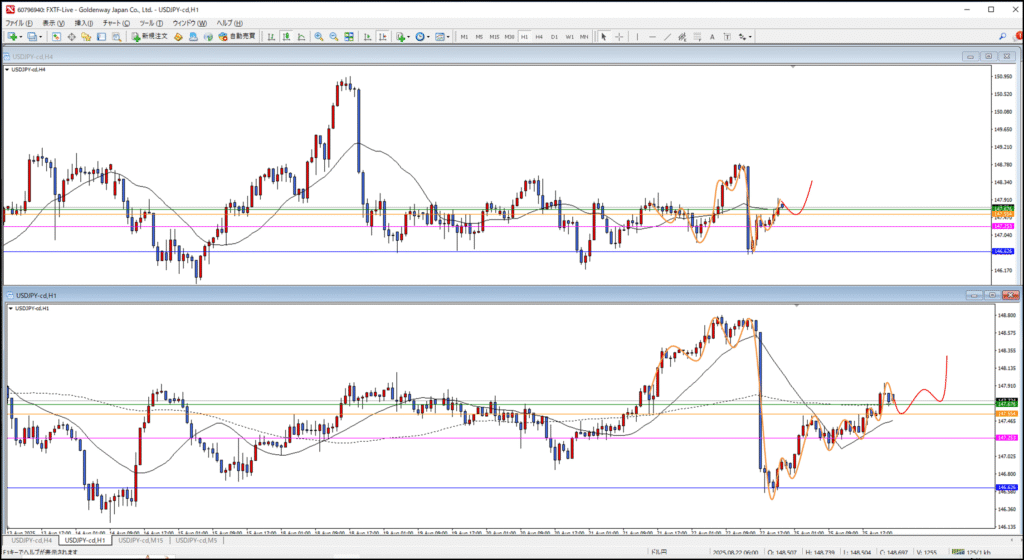
Task: Toggle the Terminal panel icon
Action: (x=101, y=37)
